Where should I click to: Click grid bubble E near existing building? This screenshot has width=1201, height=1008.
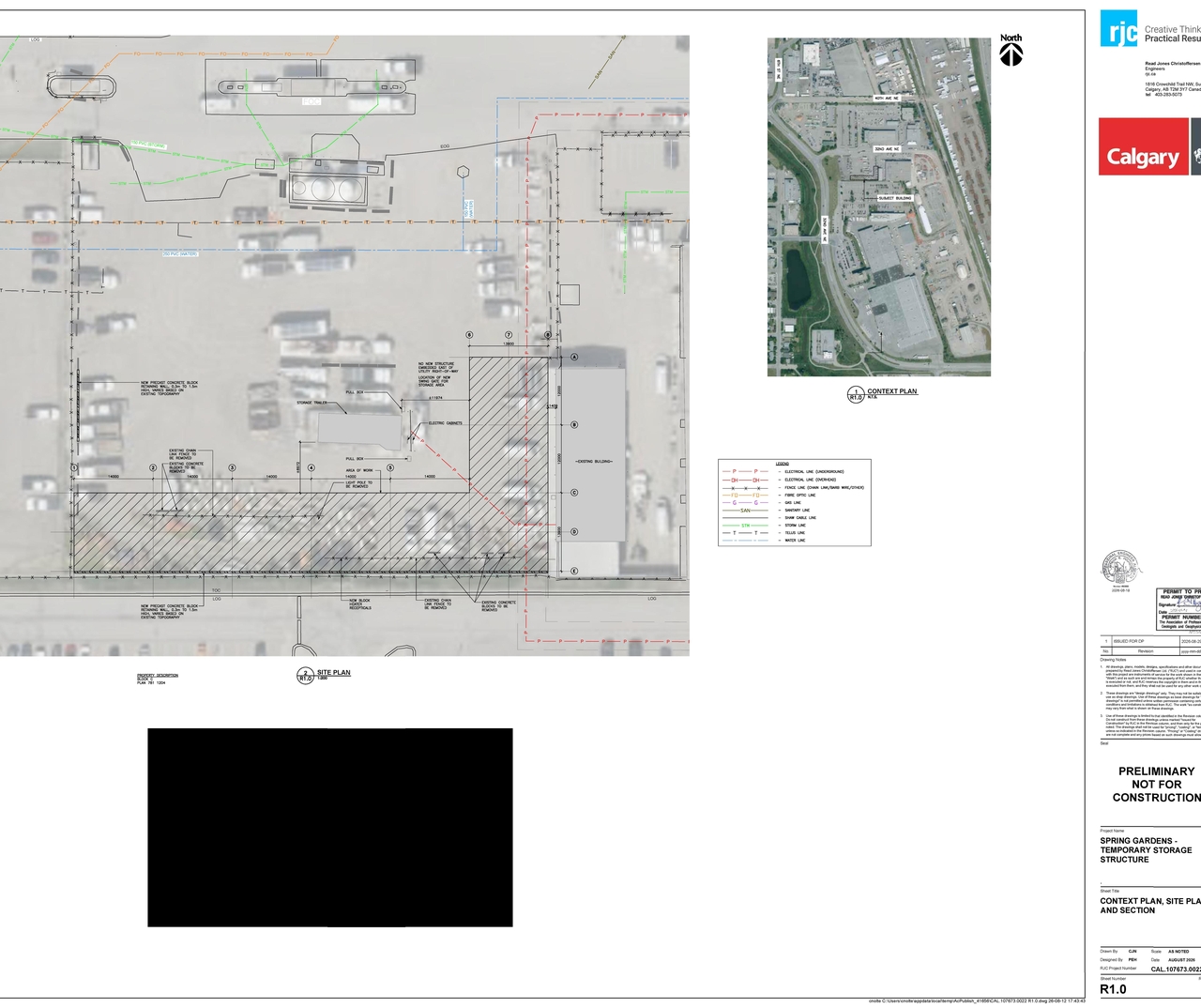pos(574,571)
